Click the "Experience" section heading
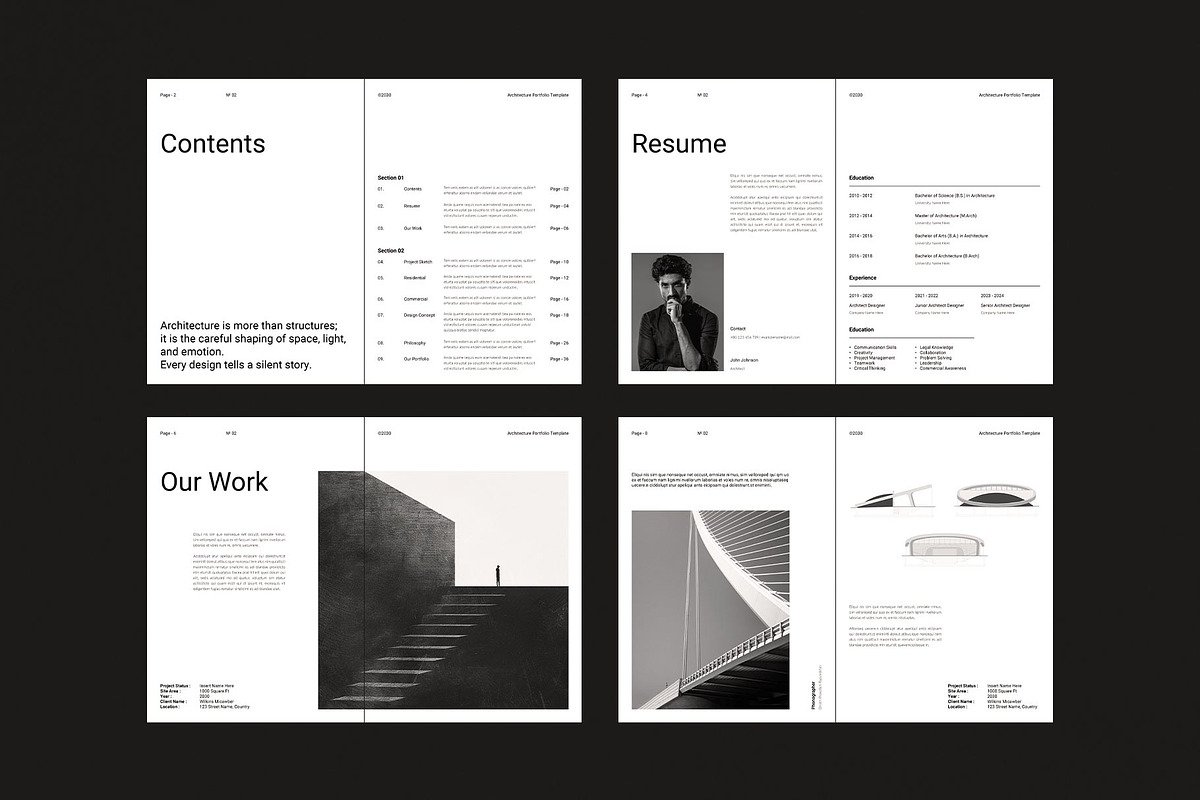 863,278
